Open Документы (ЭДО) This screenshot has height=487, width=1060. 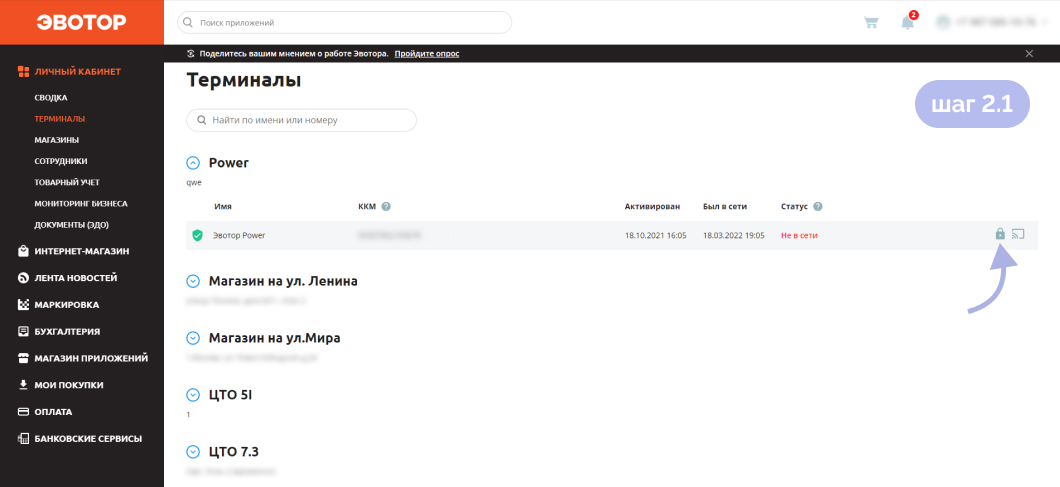72,225
